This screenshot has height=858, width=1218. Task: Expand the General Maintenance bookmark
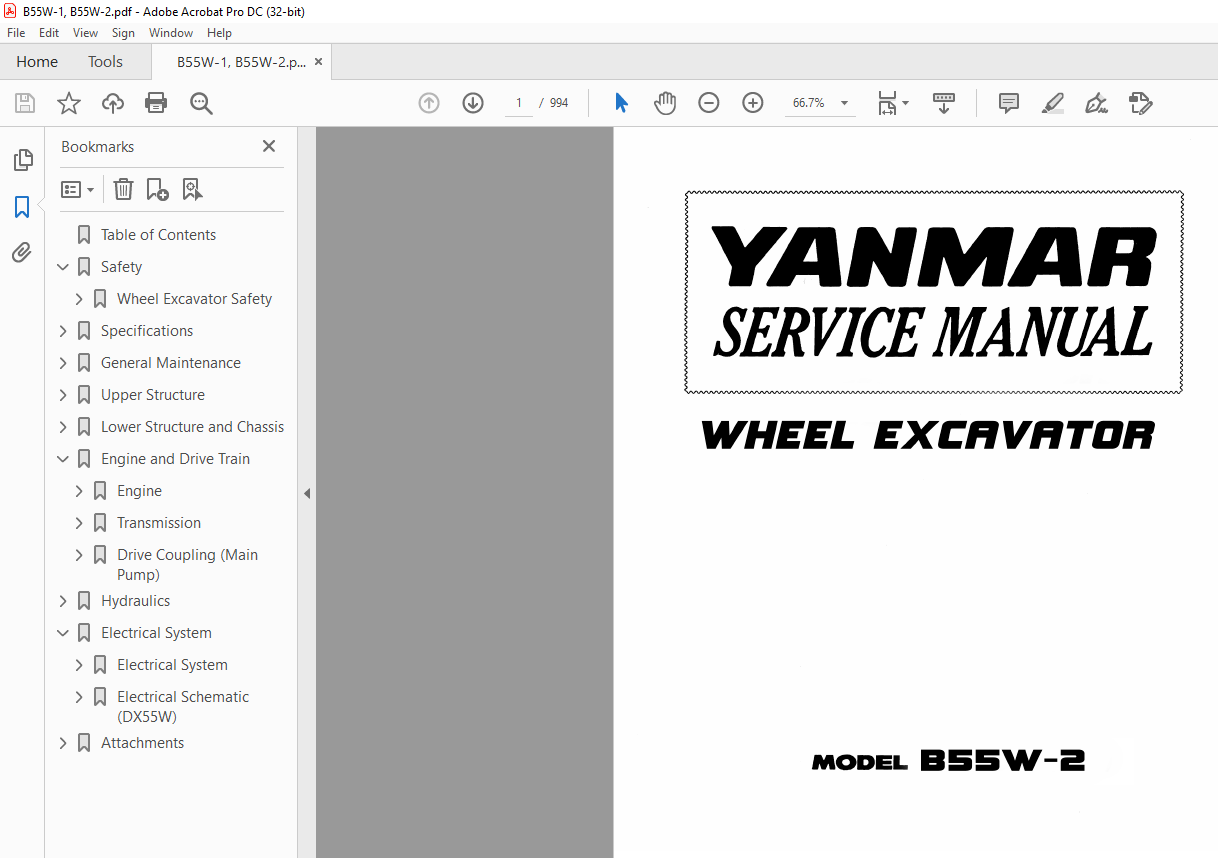63,363
